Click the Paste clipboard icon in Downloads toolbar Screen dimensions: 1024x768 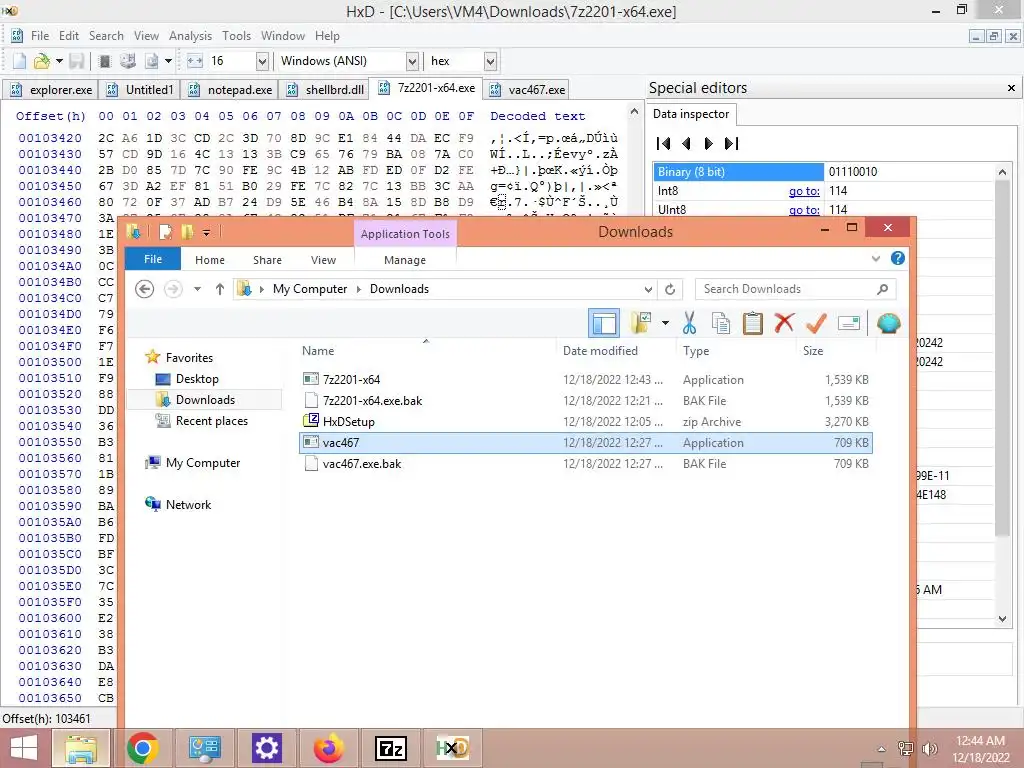pyautogui.click(x=752, y=323)
